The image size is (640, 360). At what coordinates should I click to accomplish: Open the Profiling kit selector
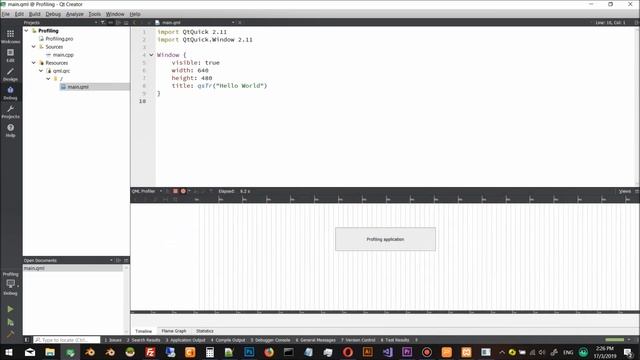pos(10,284)
